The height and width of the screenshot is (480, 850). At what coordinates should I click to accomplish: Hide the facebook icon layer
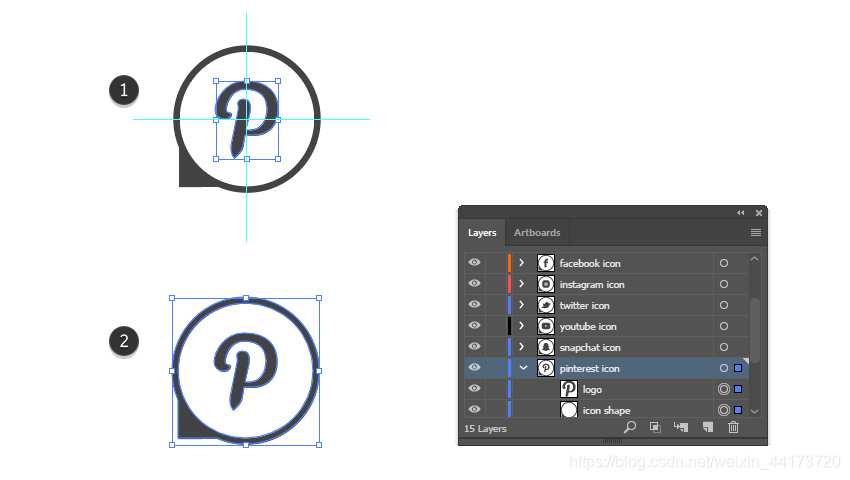(474, 263)
